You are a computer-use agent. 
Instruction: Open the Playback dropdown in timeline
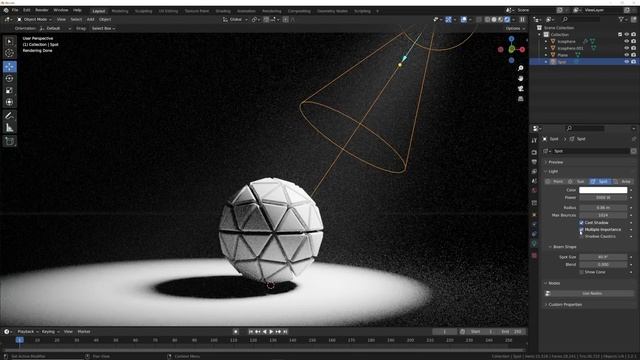coord(28,332)
